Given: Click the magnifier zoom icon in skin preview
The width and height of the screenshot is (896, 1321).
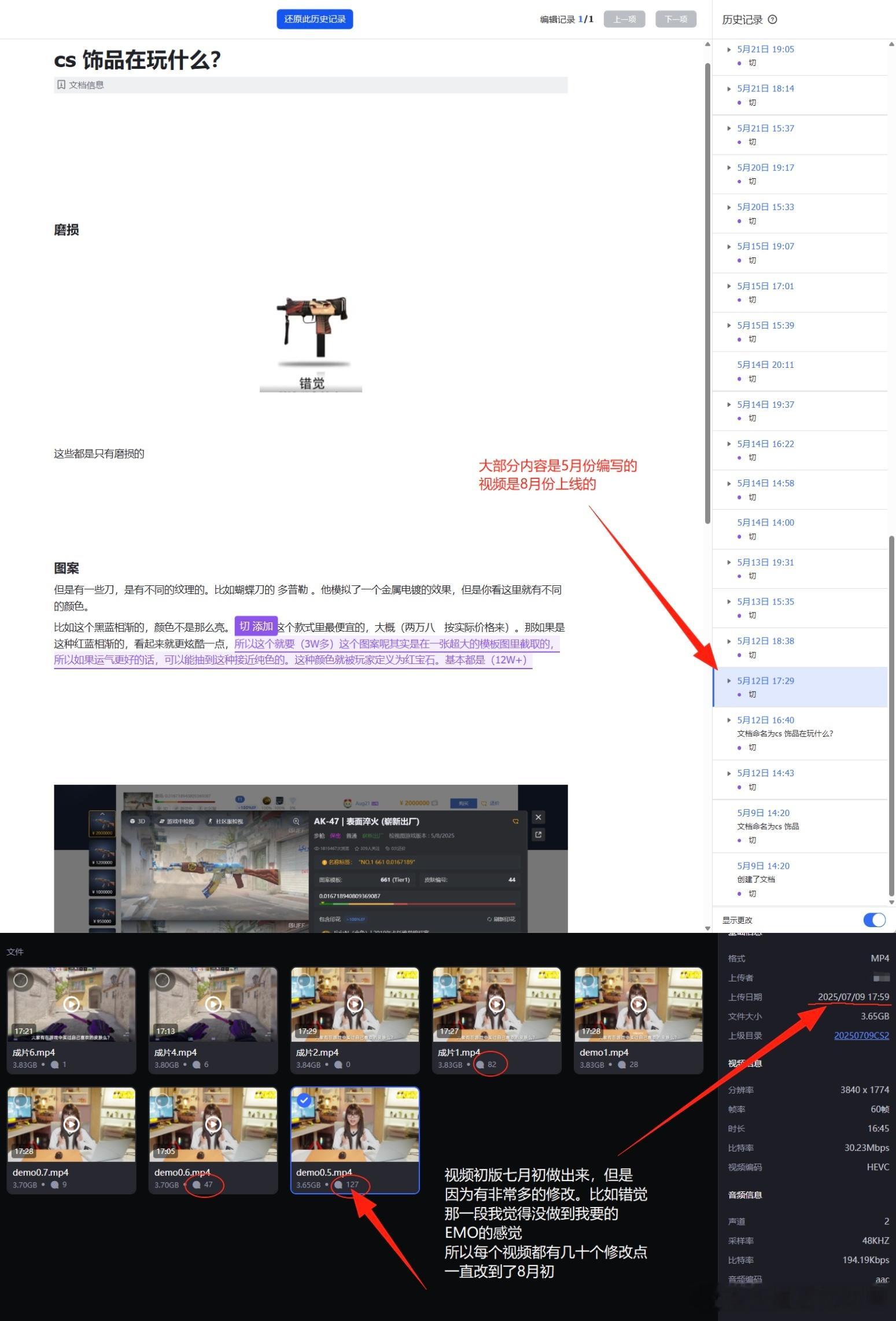Looking at the screenshot, I should point(296,821).
